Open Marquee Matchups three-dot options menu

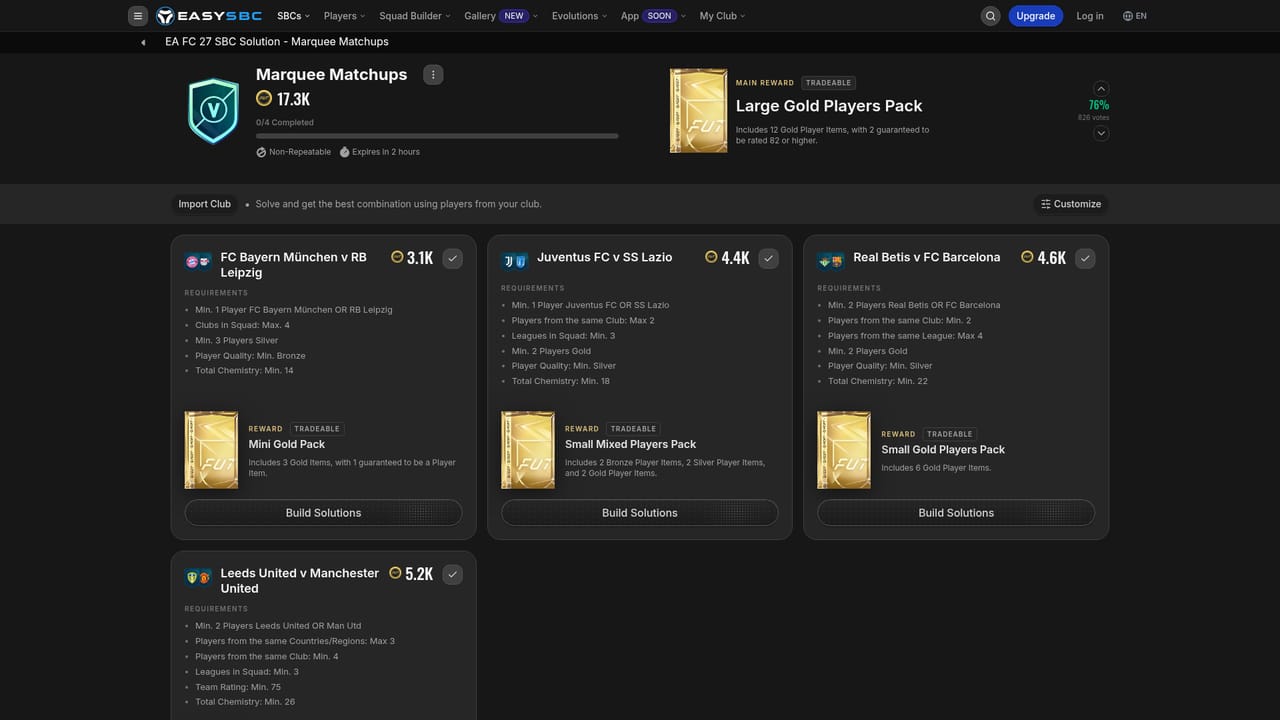pyautogui.click(x=433, y=75)
